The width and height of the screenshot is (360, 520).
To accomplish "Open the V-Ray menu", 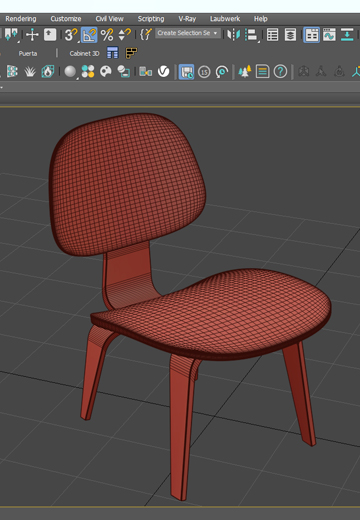I will [x=187, y=19].
